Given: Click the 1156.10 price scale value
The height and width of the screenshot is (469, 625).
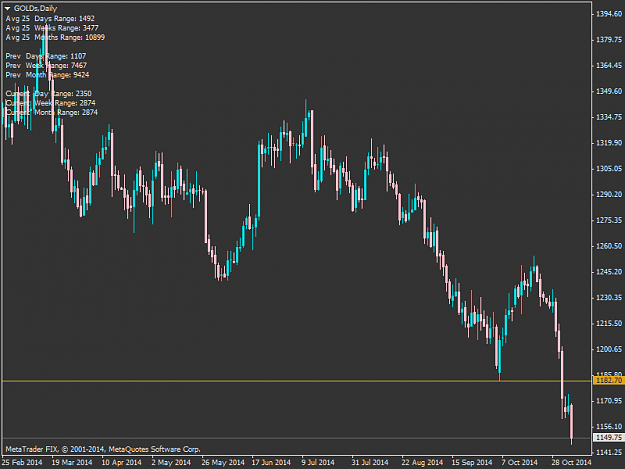Looking at the screenshot, I should pos(609,427).
